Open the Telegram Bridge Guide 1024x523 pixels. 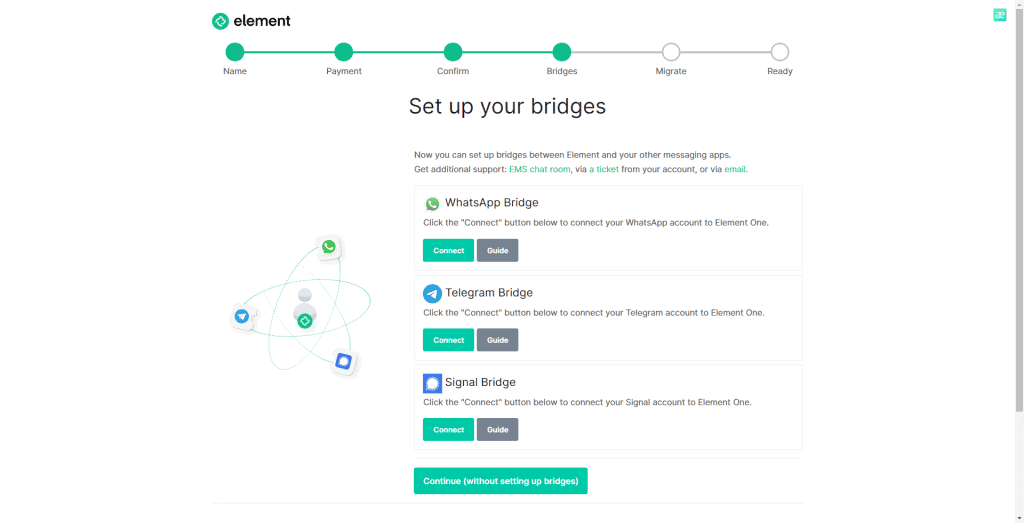pos(498,340)
